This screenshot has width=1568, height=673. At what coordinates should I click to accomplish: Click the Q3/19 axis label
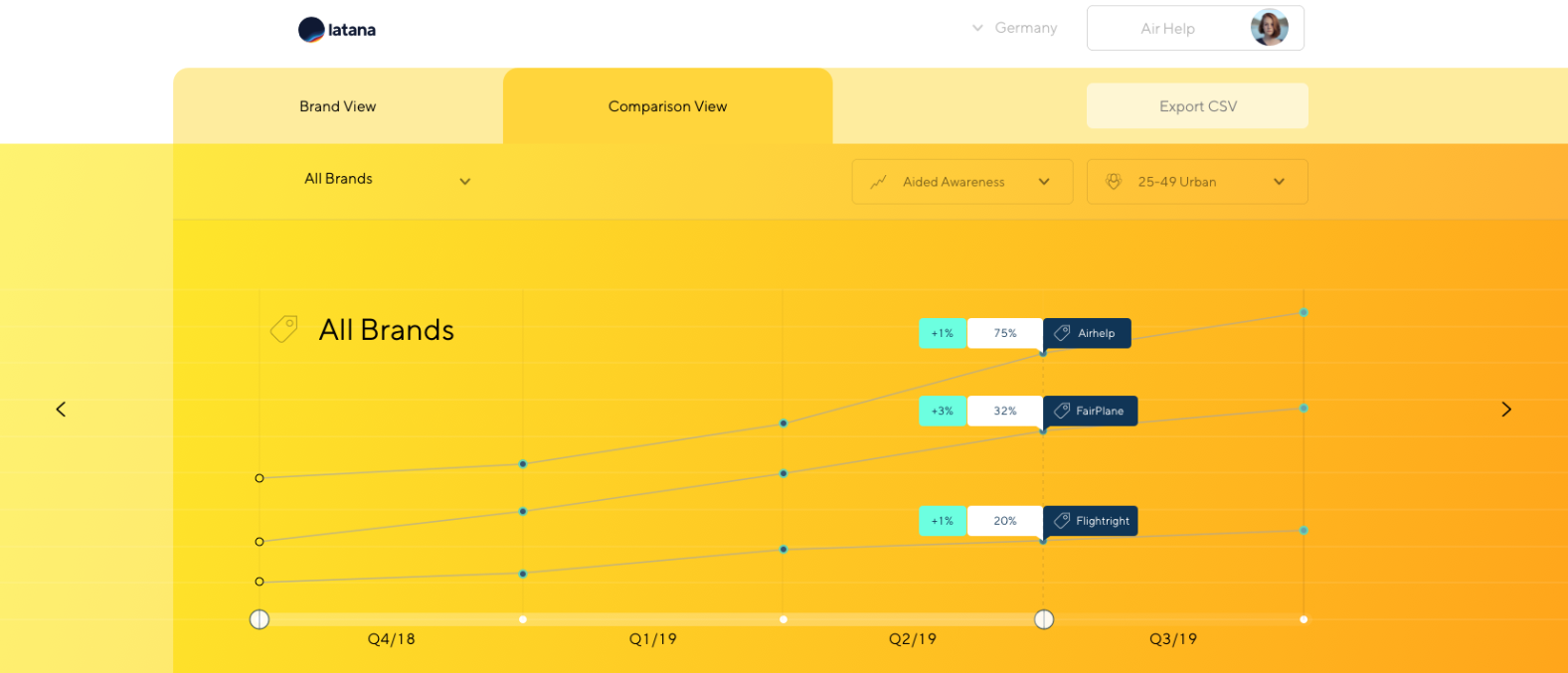pyautogui.click(x=1173, y=639)
